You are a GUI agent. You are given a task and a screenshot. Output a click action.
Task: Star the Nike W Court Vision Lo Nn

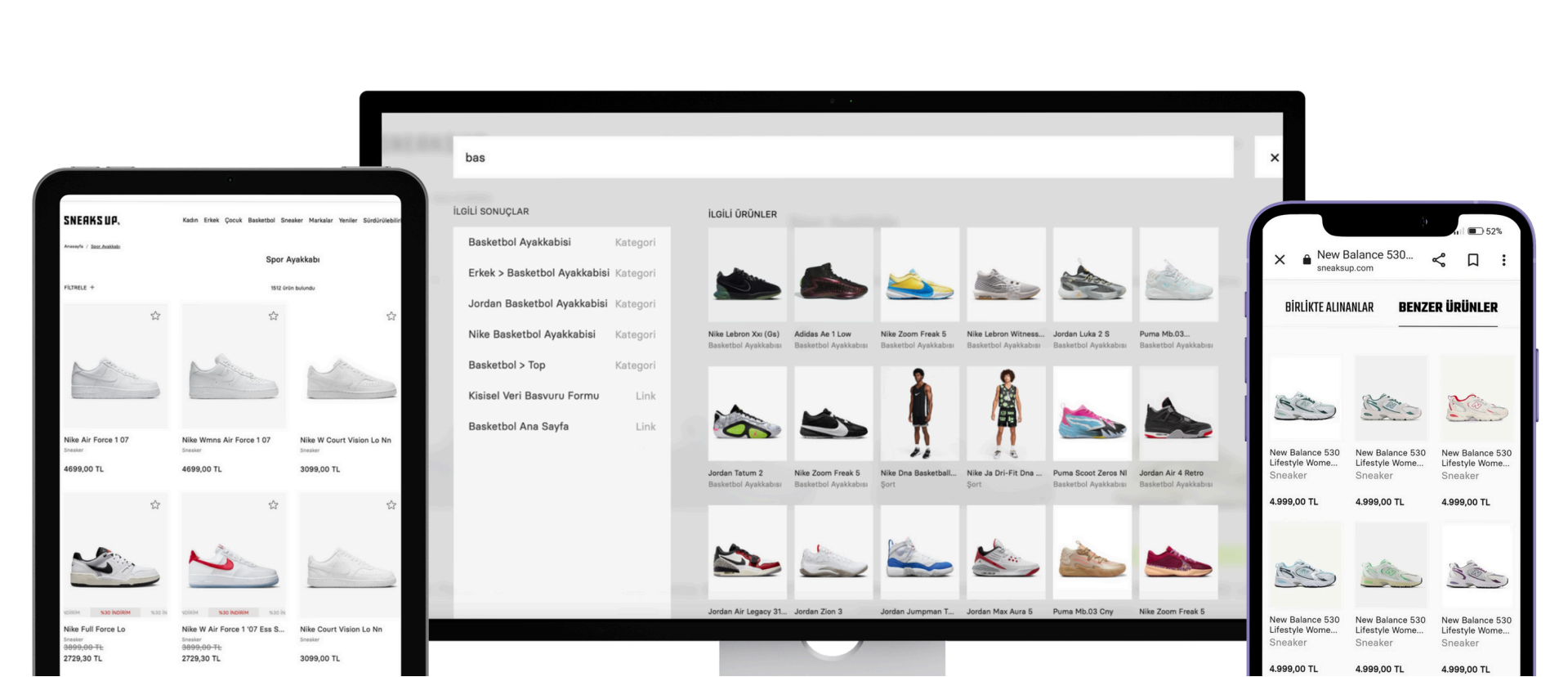click(391, 316)
